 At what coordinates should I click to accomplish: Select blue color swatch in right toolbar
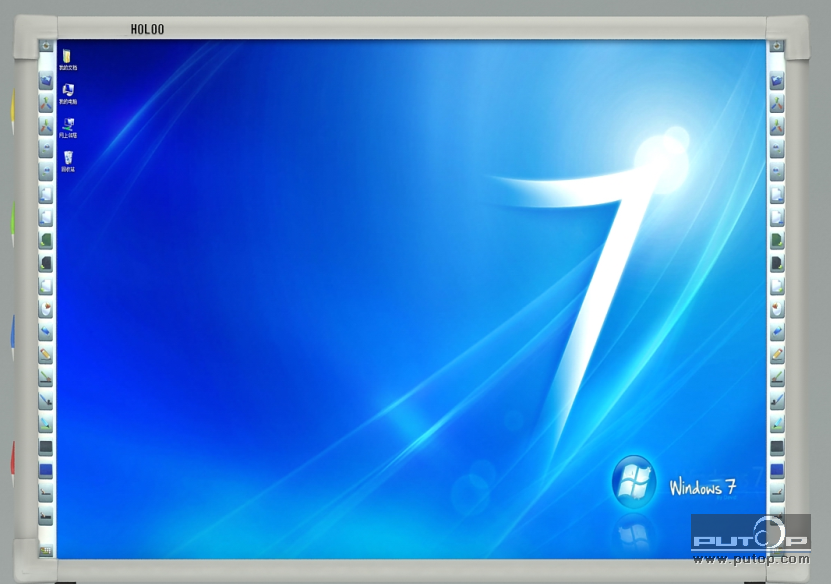point(777,470)
